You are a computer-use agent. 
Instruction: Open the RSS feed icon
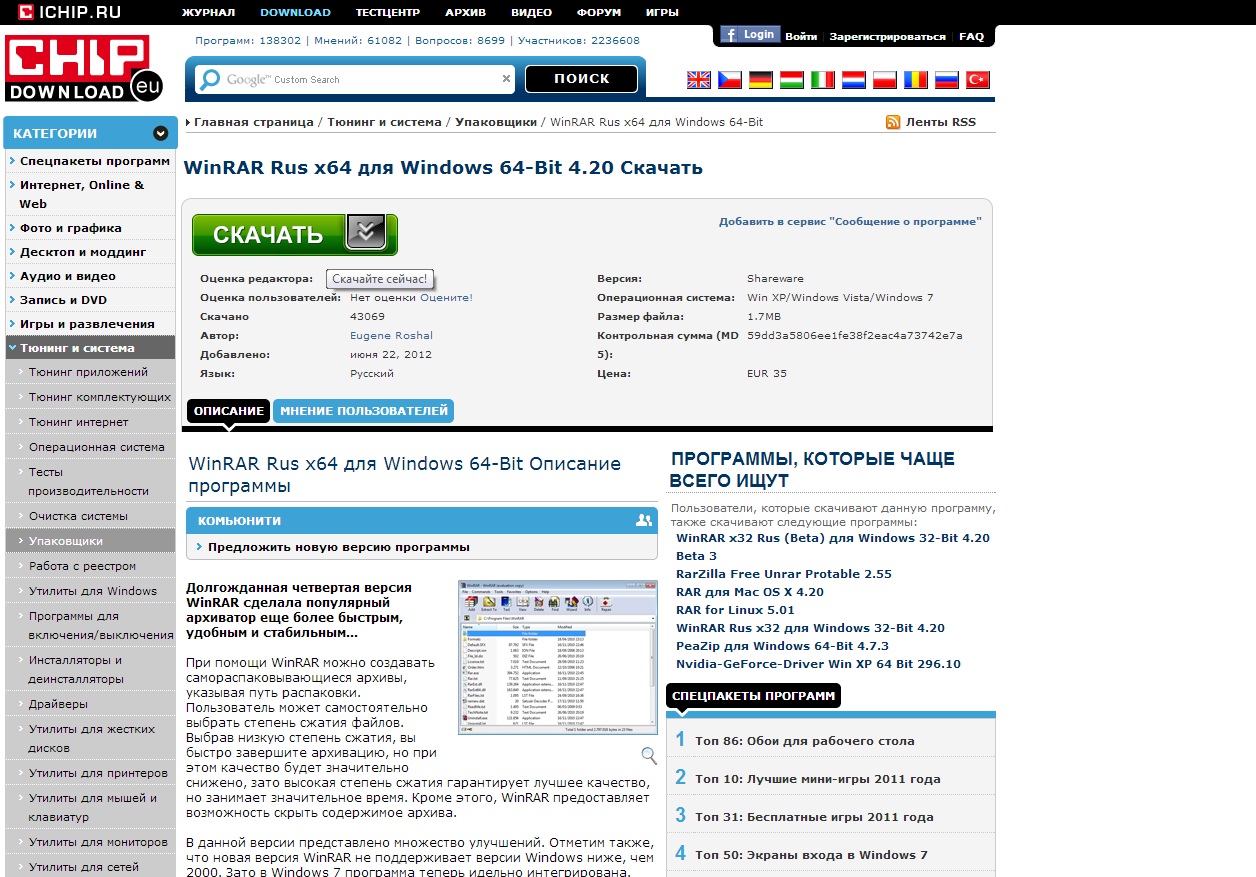coord(893,122)
